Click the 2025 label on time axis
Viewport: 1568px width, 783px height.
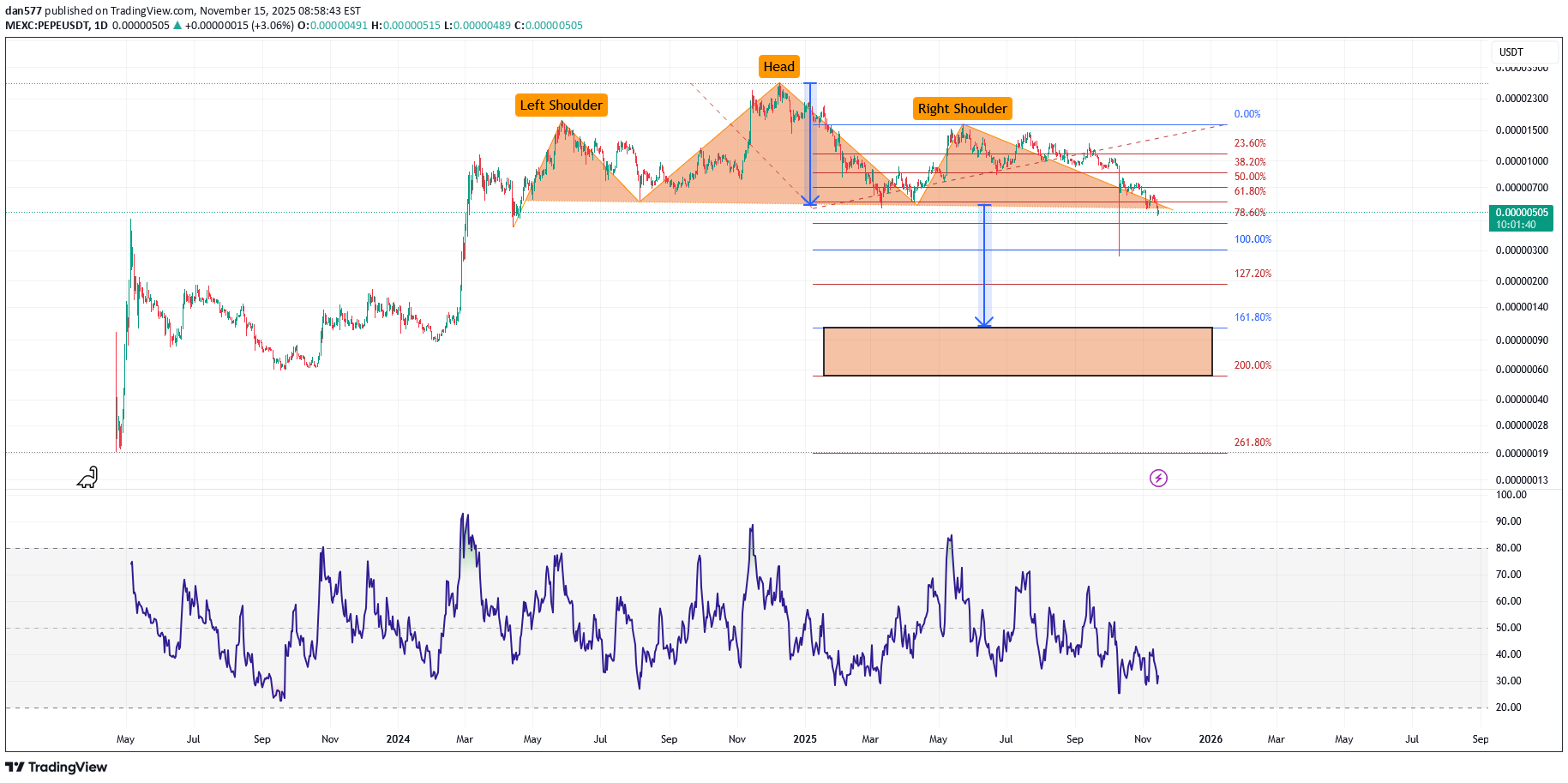click(x=804, y=739)
